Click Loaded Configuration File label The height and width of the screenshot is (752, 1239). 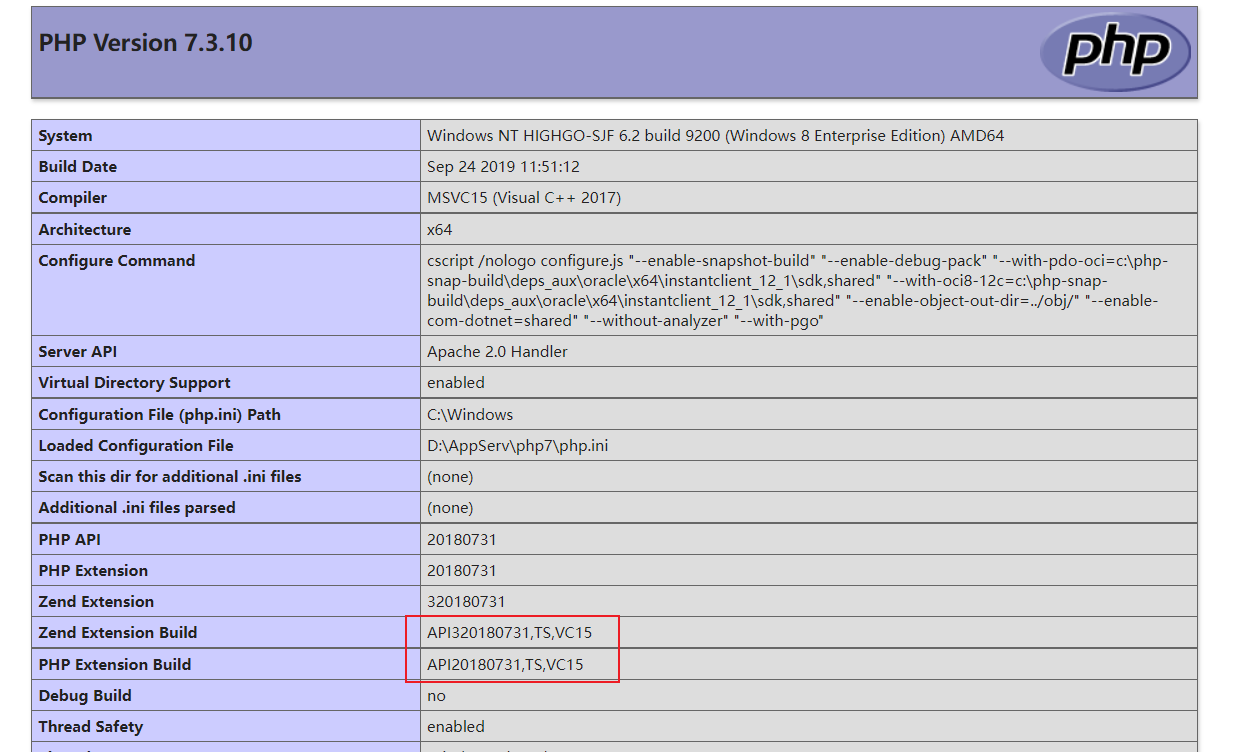tap(136, 445)
